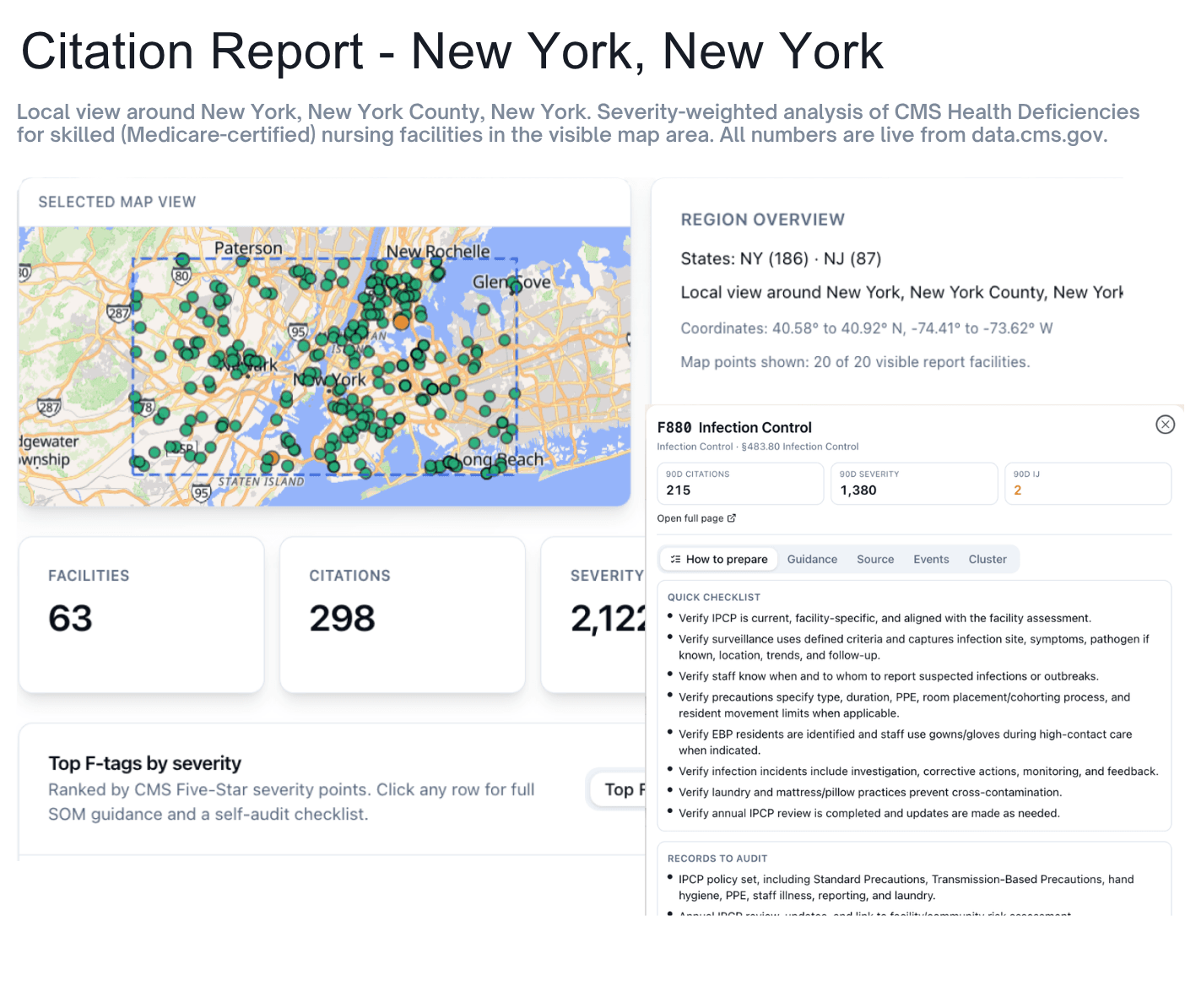Viewport: 1185px width, 1008px height.
Task: Click checklist item about staff reporting suspected infections
Action: point(889,676)
